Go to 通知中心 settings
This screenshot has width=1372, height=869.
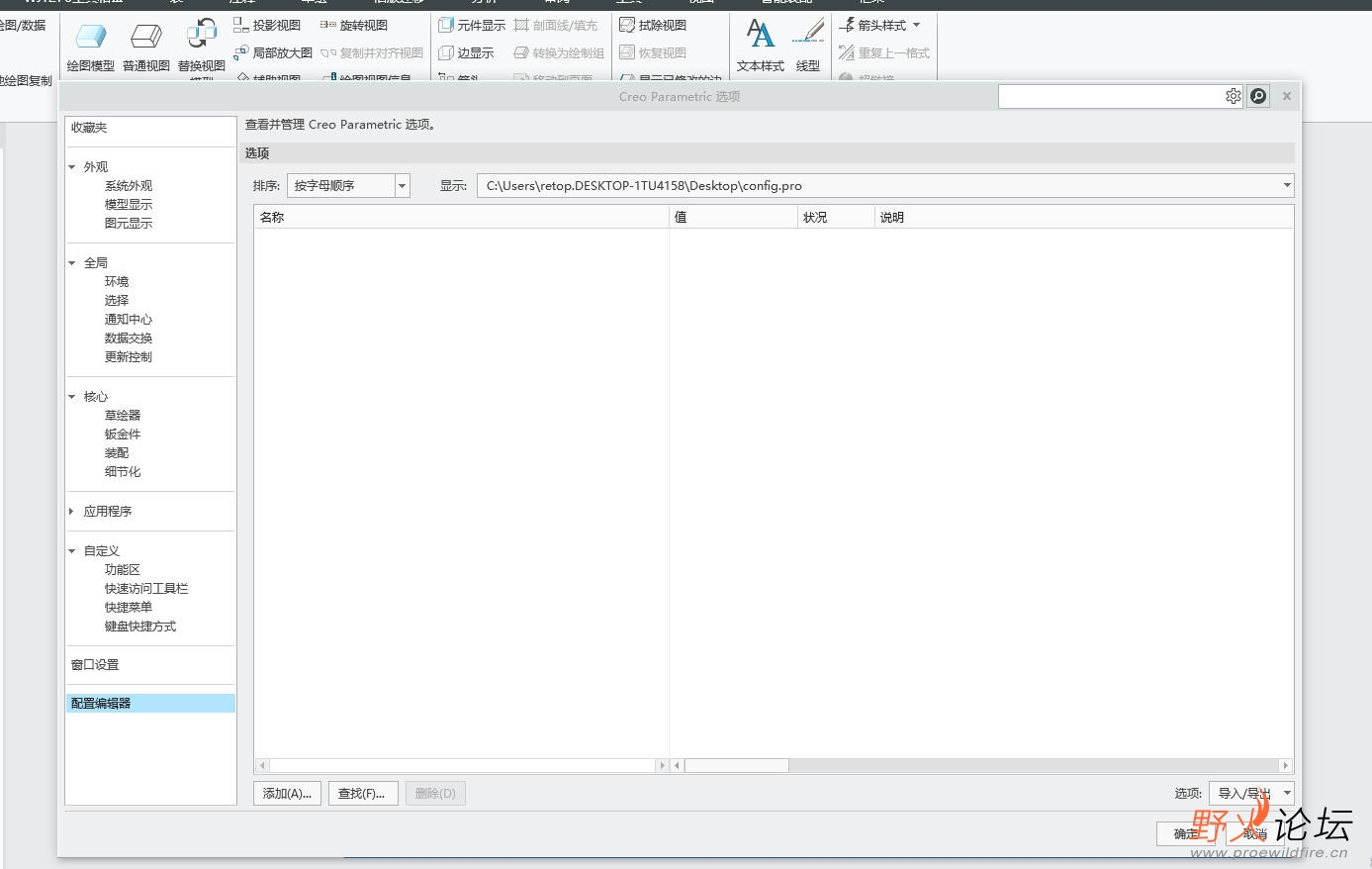pos(129,320)
